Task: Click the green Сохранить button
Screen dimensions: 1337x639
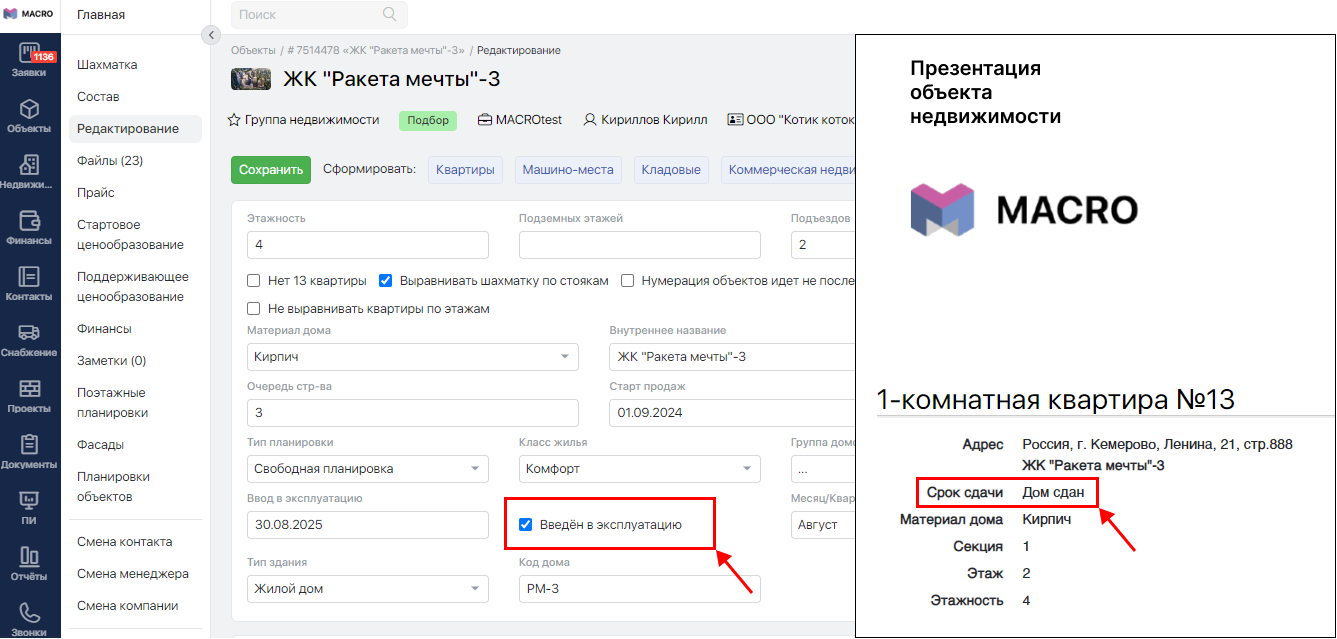Action: [271, 170]
